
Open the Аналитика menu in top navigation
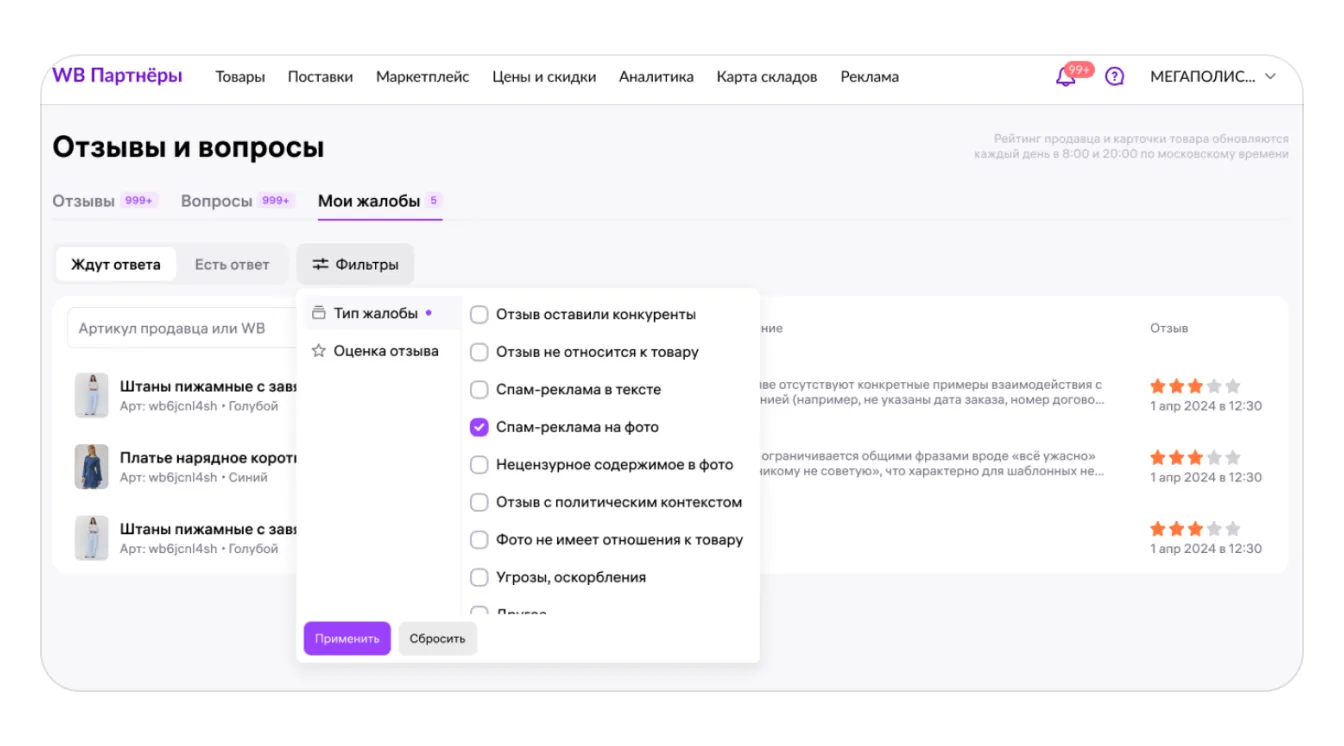656,77
